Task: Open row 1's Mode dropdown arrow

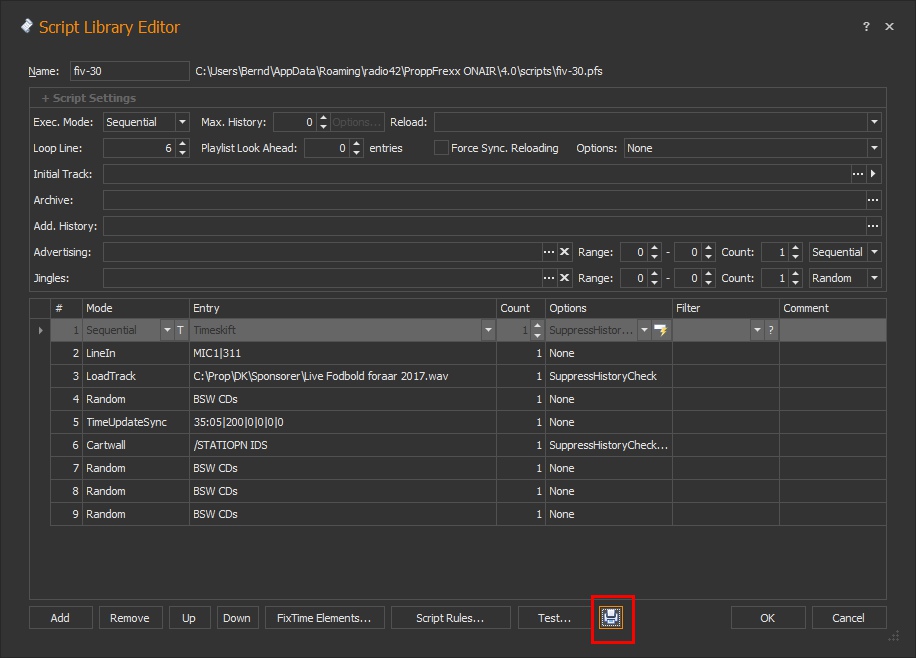Action: (x=167, y=330)
